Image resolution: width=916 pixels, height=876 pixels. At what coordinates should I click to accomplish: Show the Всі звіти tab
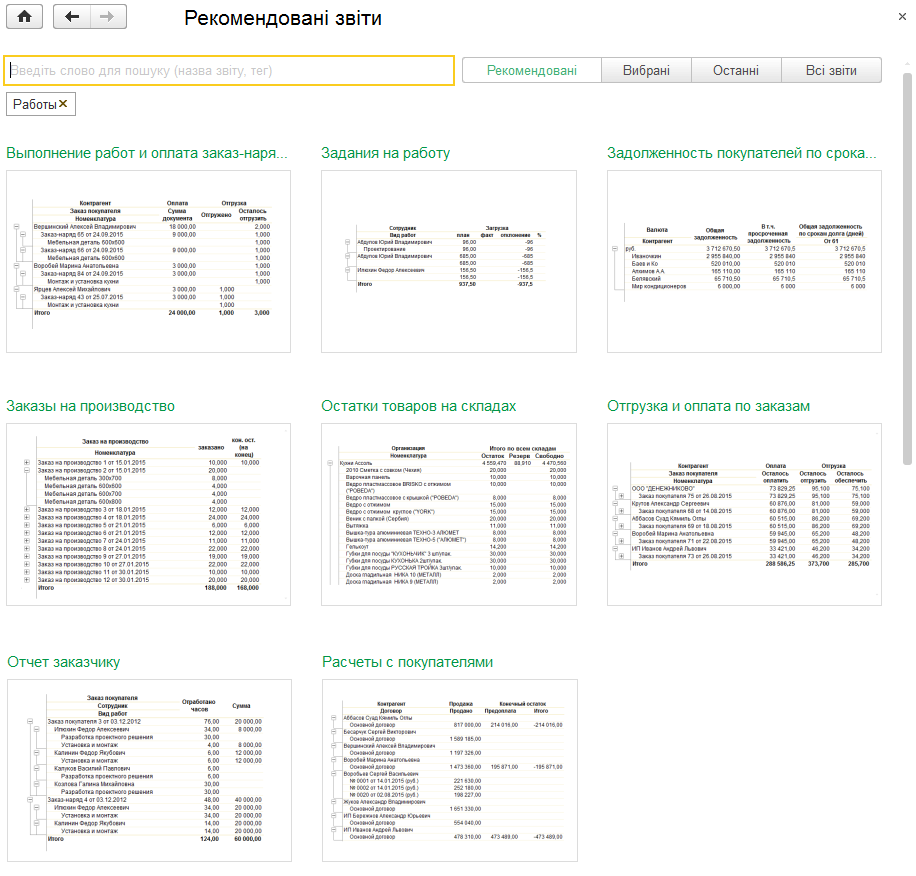(x=831, y=71)
